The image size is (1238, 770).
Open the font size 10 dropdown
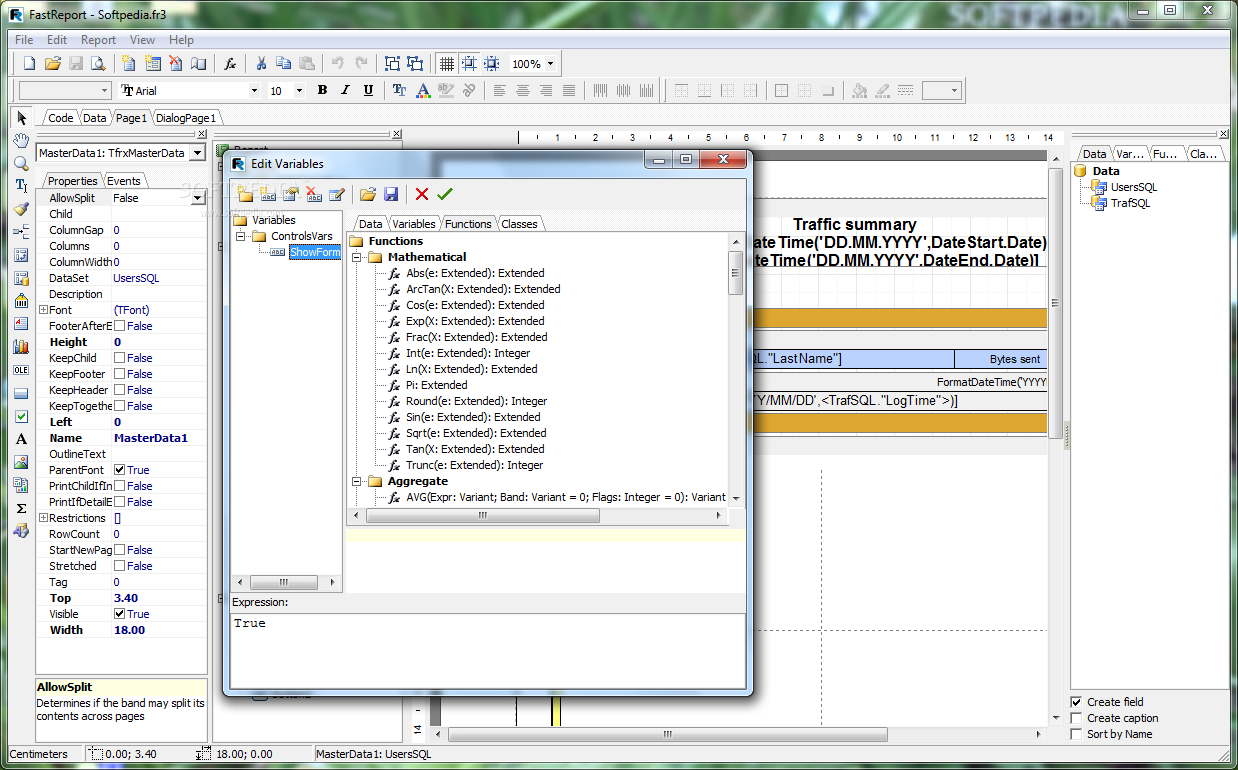[x=301, y=90]
